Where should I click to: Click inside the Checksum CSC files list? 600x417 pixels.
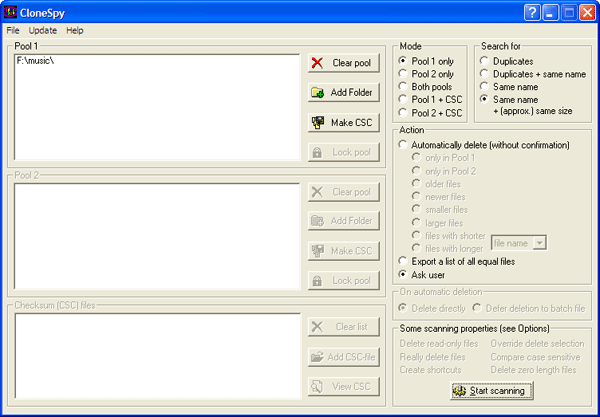coord(157,356)
